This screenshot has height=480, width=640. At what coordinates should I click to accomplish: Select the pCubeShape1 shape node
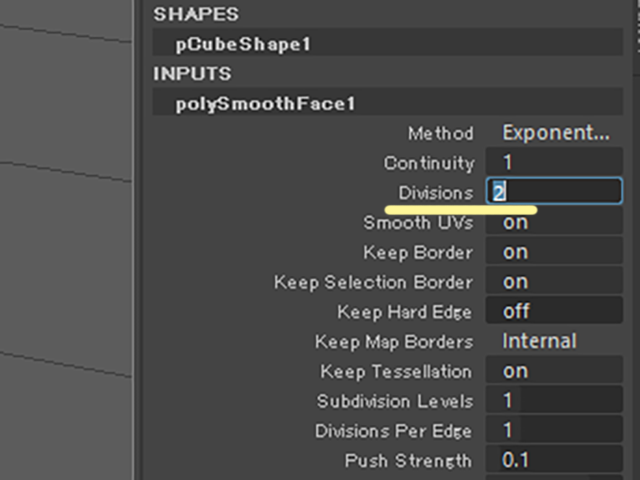coord(388,42)
